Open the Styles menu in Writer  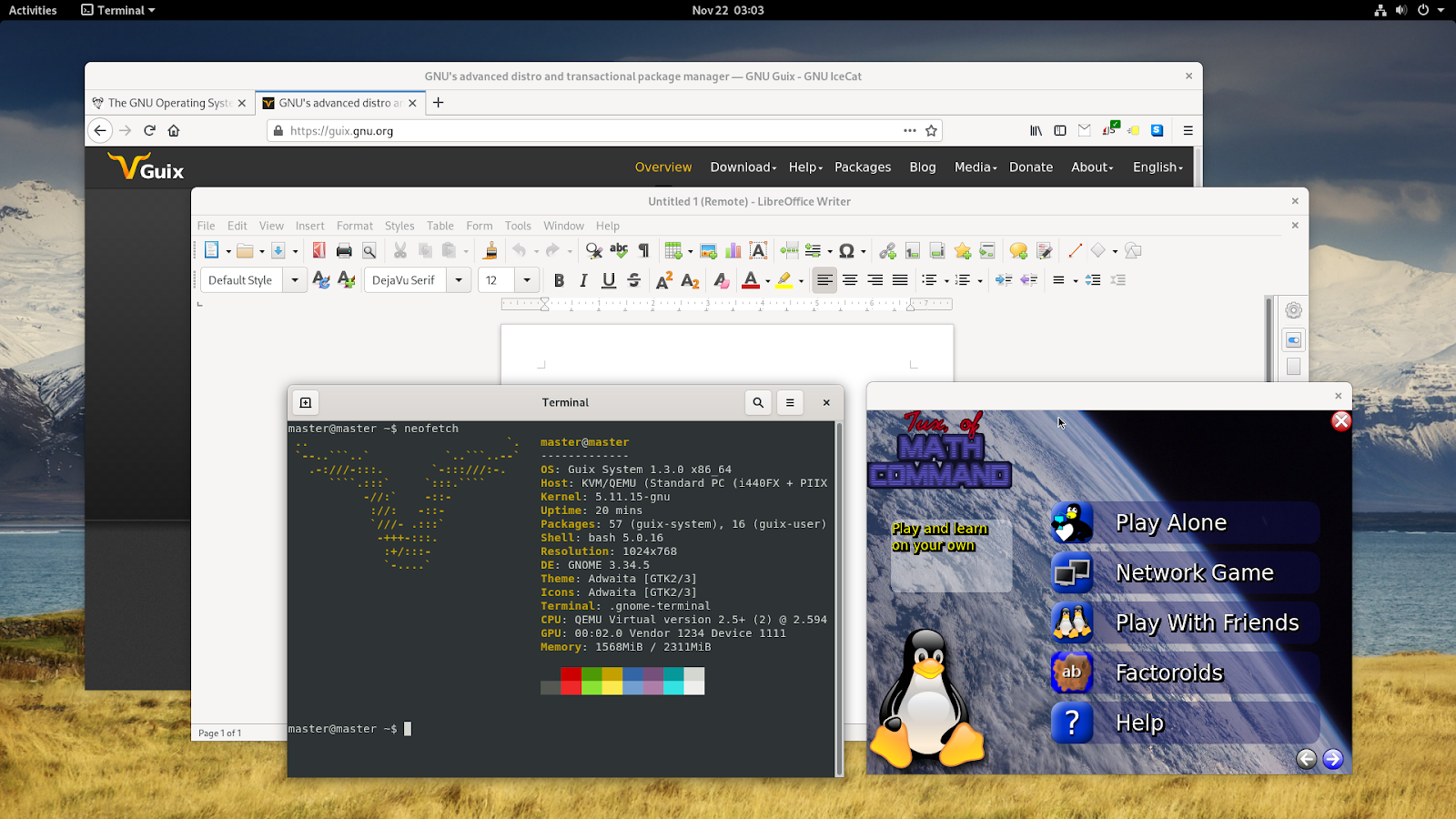click(x=399, y=226)
